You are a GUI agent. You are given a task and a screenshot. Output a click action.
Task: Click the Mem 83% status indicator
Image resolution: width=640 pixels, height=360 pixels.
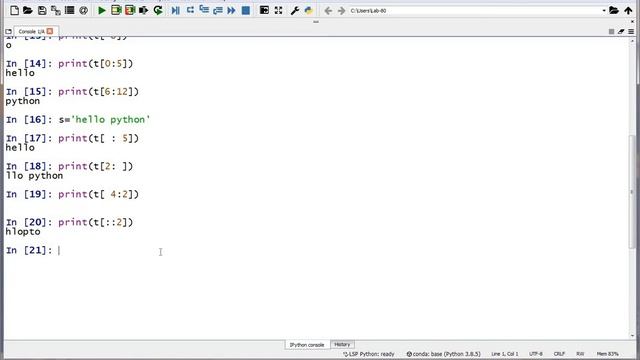coord(607,354)
